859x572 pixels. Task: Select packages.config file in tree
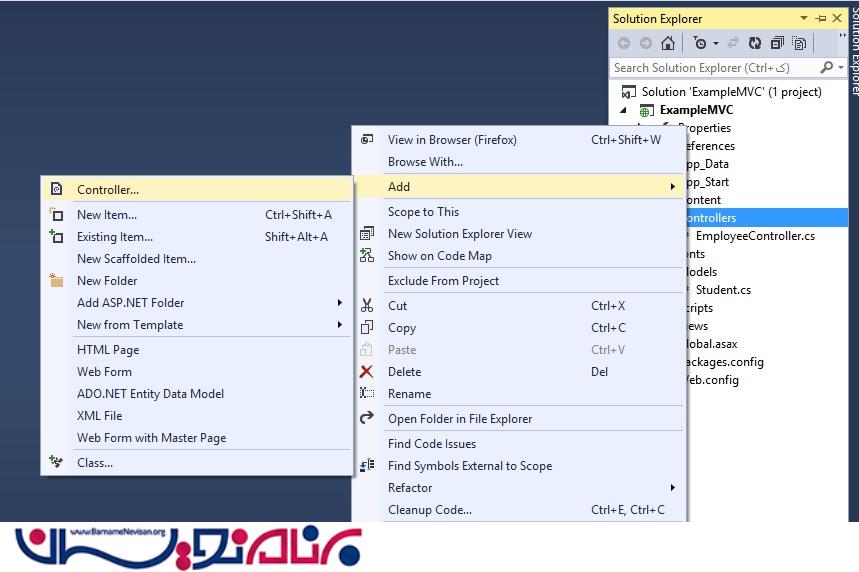click(x=725, y=362)
